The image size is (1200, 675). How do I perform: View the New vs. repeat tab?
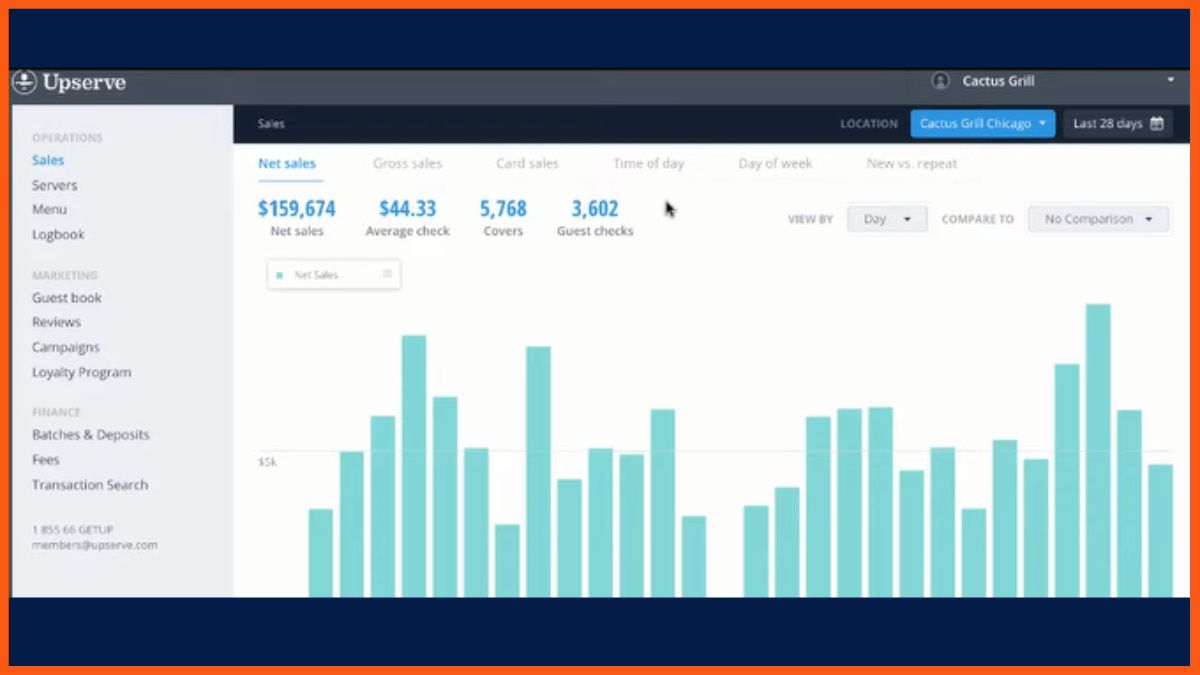pos(911,164)
